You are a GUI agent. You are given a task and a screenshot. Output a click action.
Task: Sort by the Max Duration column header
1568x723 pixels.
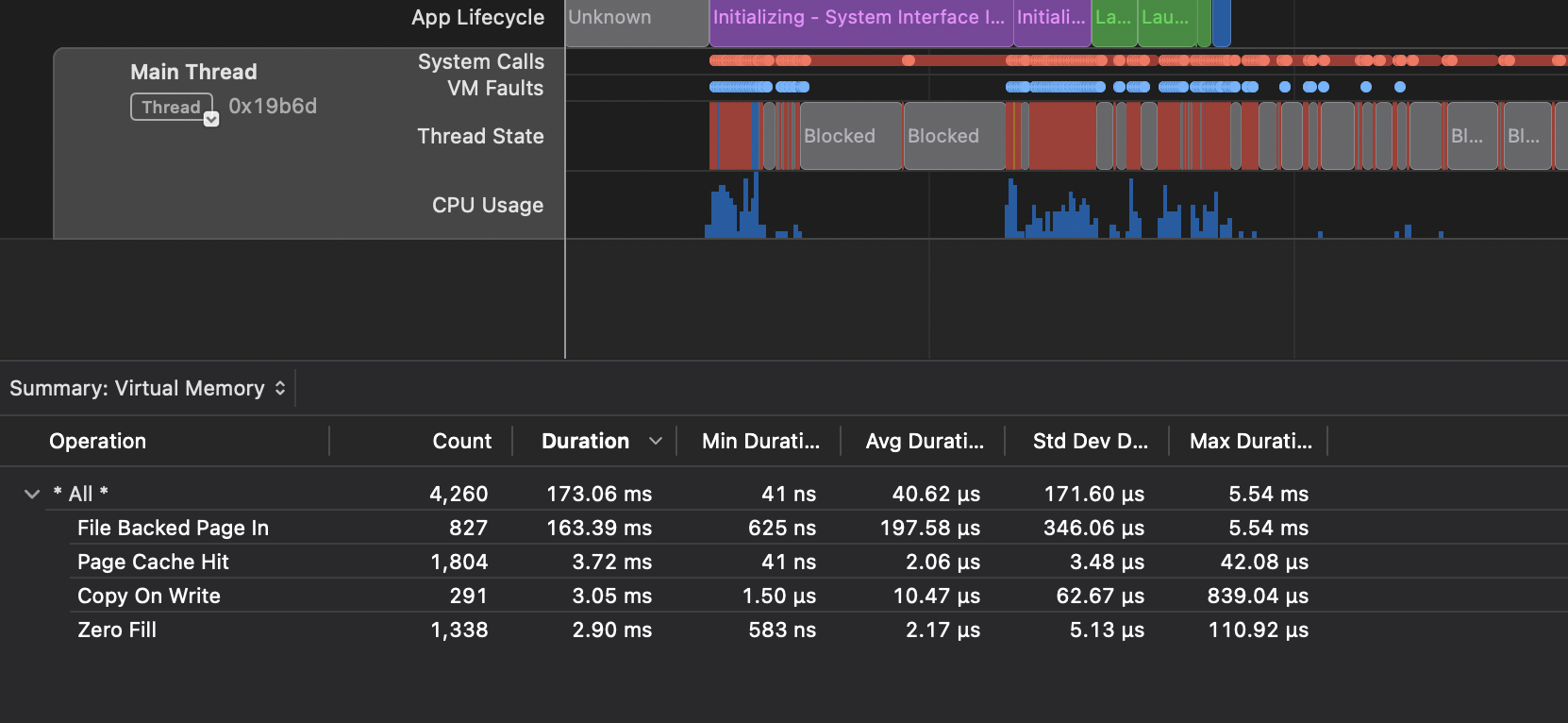click(1250, 441)
